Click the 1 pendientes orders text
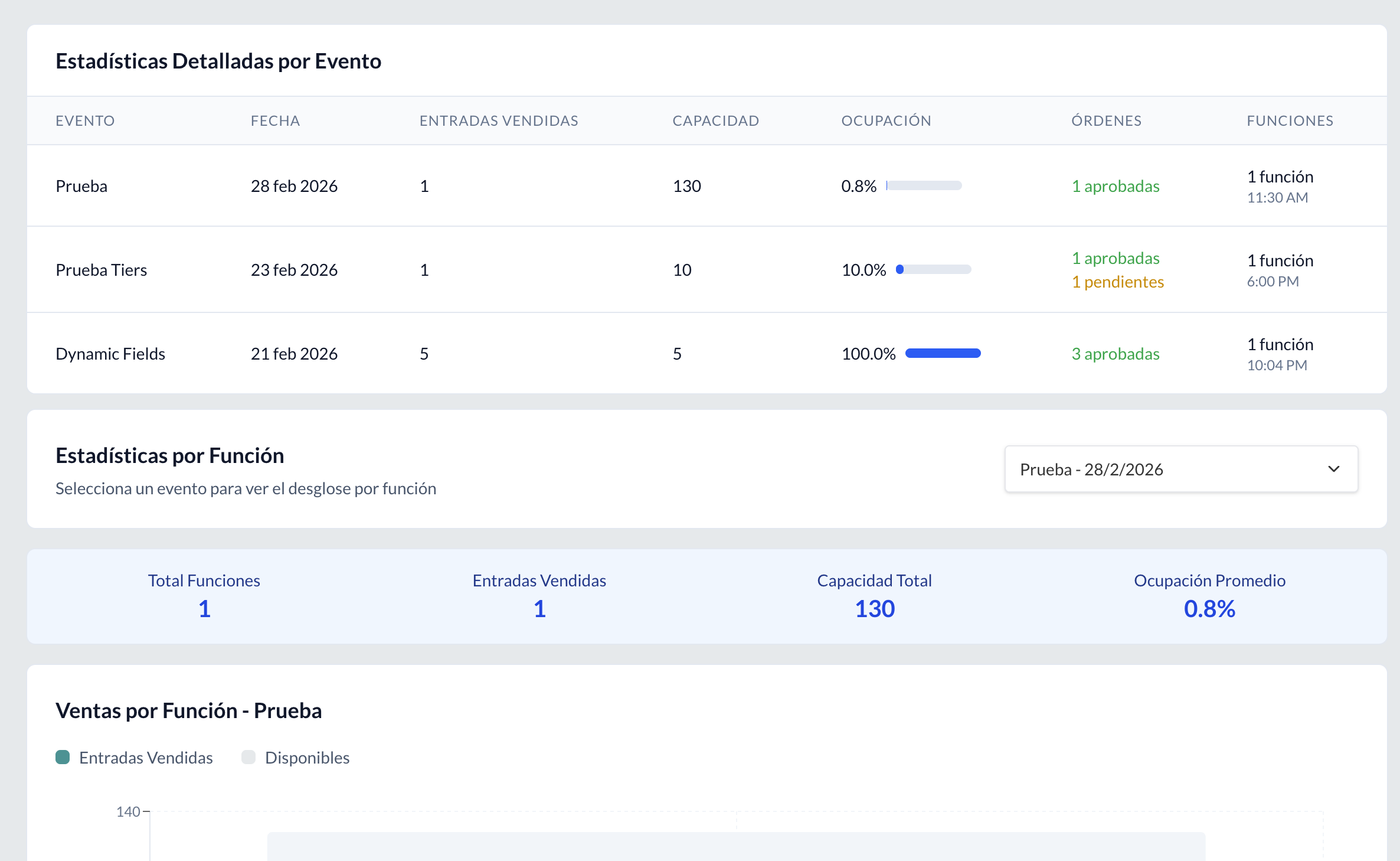 coord(1118,282)
